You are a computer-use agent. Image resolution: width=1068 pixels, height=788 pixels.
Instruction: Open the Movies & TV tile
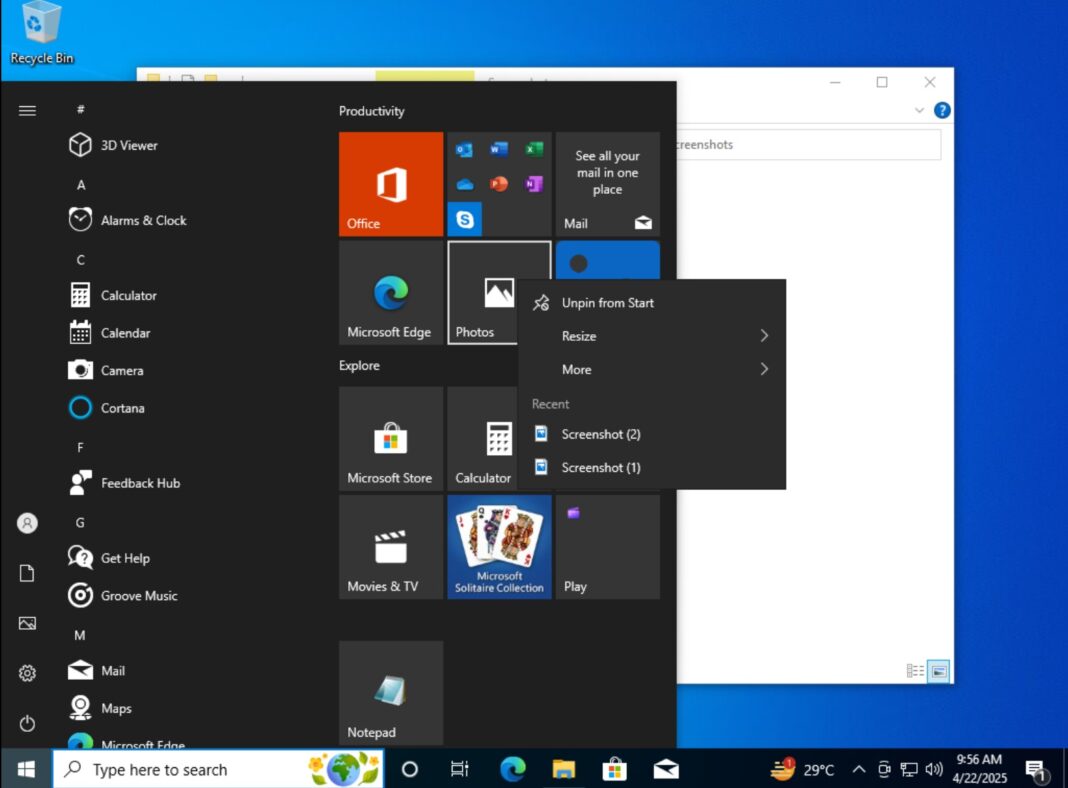point(390,546)
